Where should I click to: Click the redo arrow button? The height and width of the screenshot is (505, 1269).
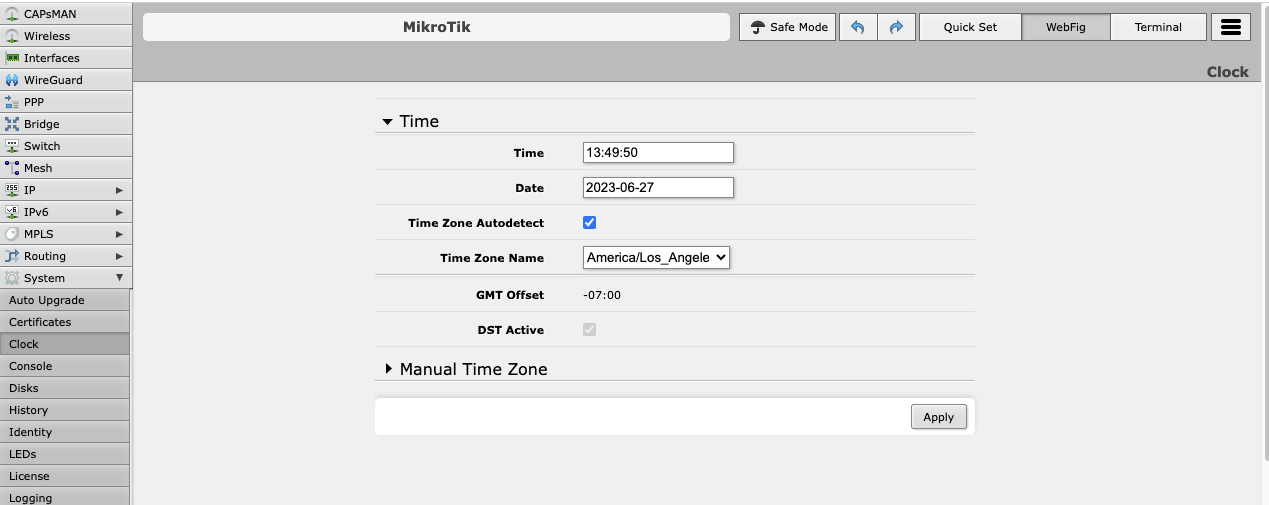point(897,27)
